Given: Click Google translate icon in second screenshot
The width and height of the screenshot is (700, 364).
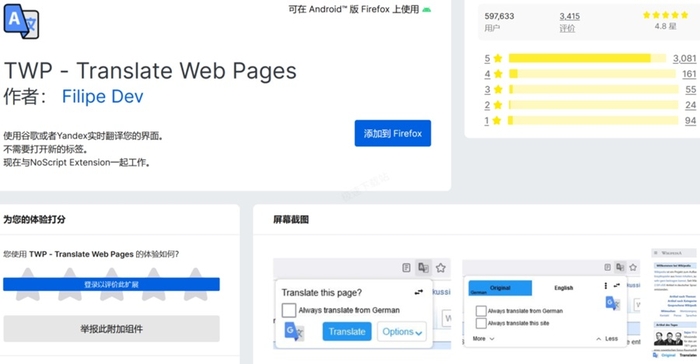Looking at the screenshot, I should [612, 303].
